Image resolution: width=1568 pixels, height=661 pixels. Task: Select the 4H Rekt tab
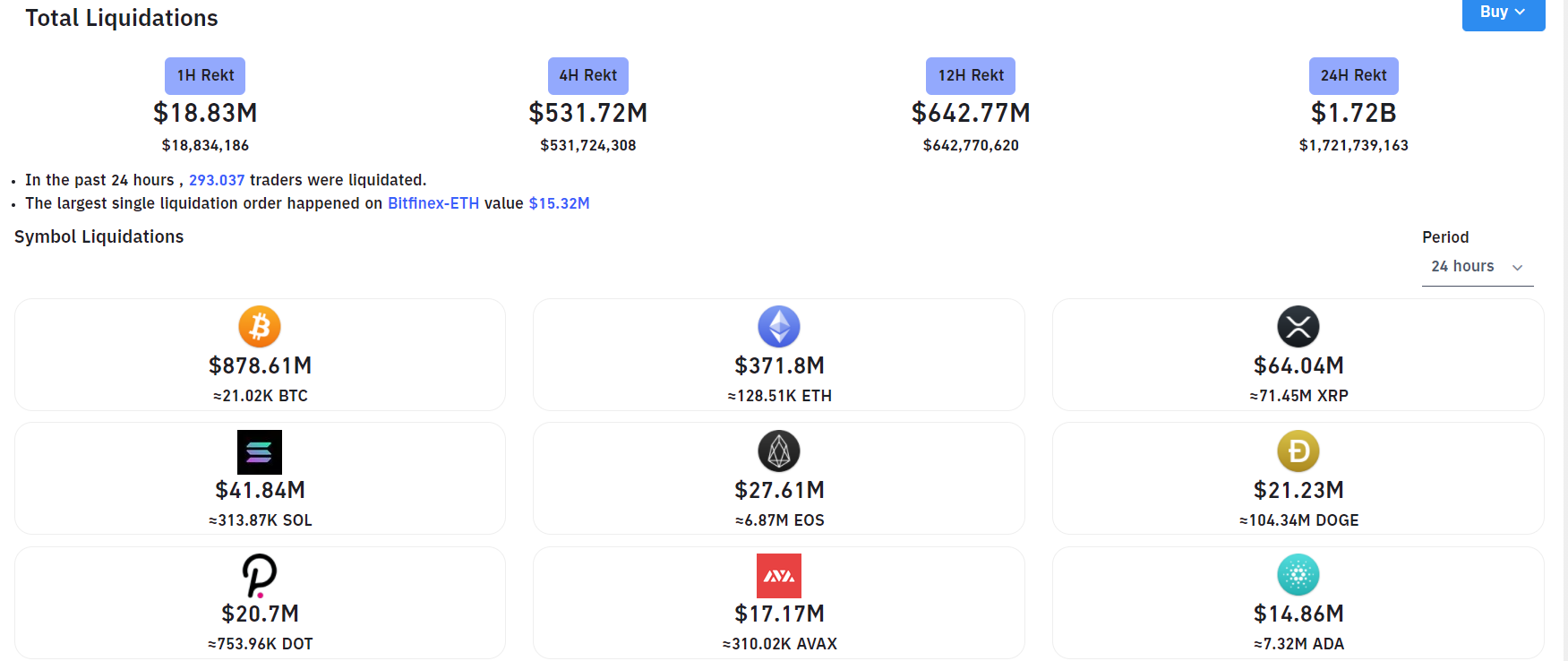(x=588, y=76)
